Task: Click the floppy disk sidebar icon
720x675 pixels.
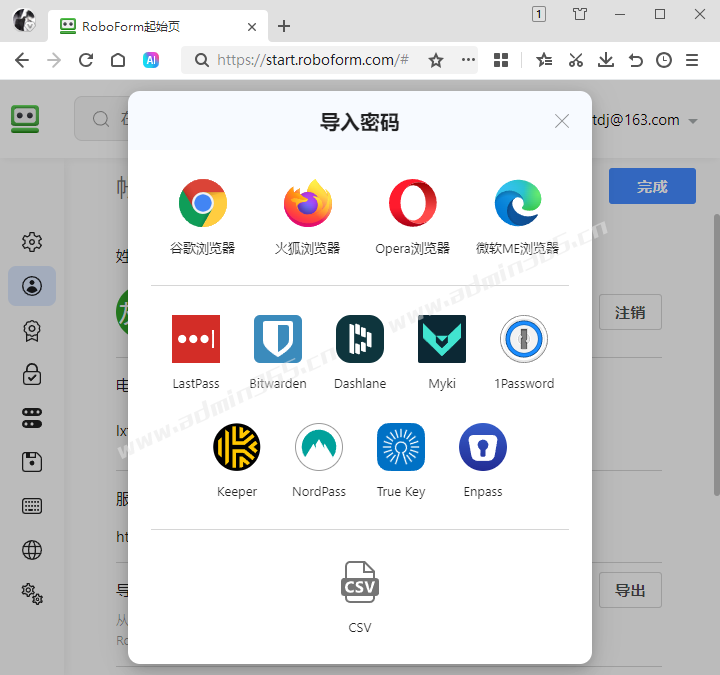Action: (32, 462)
